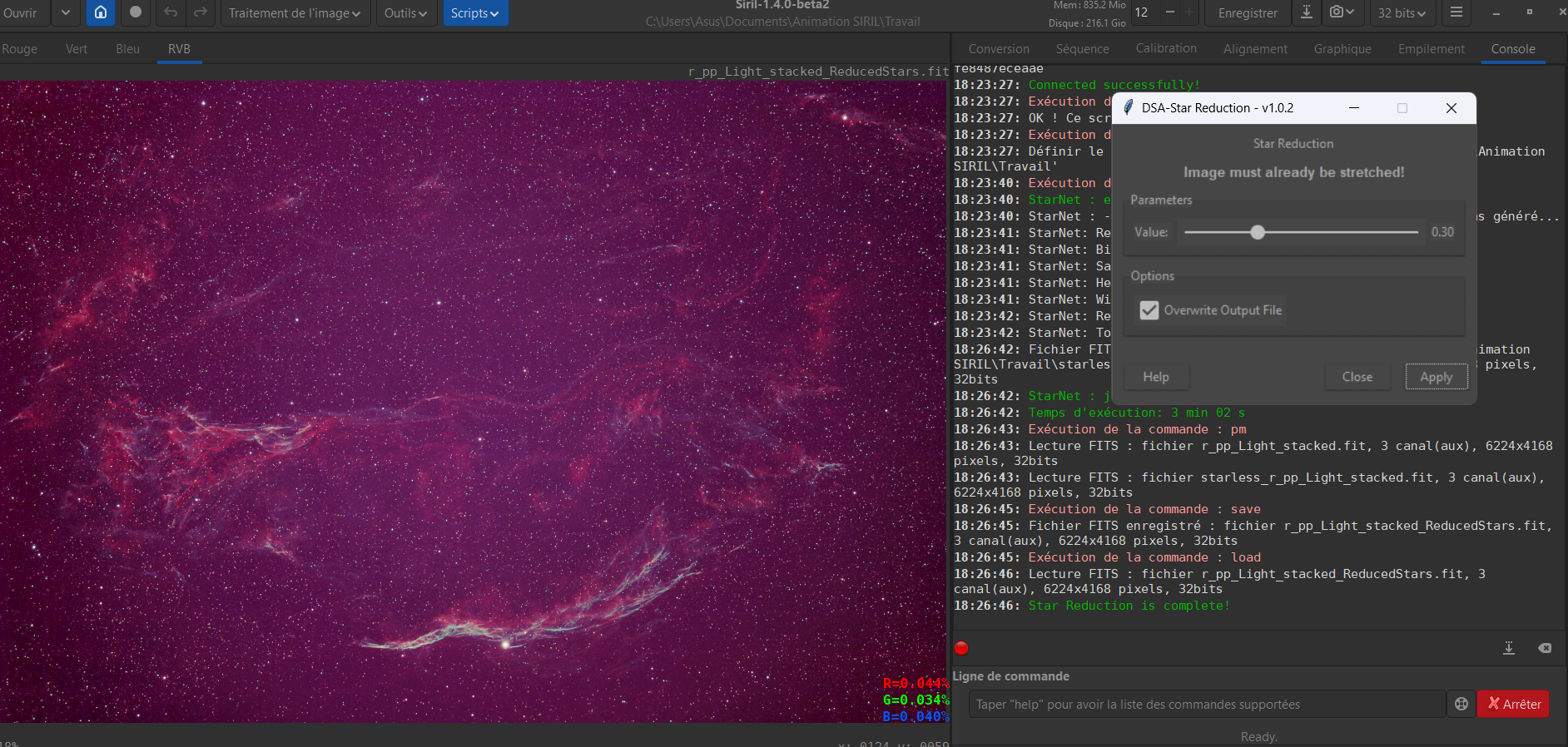Open the 32 bits depth dropdown
Screen dimensions: 1568x747
pyautogui.click(x=1402, y=13)
